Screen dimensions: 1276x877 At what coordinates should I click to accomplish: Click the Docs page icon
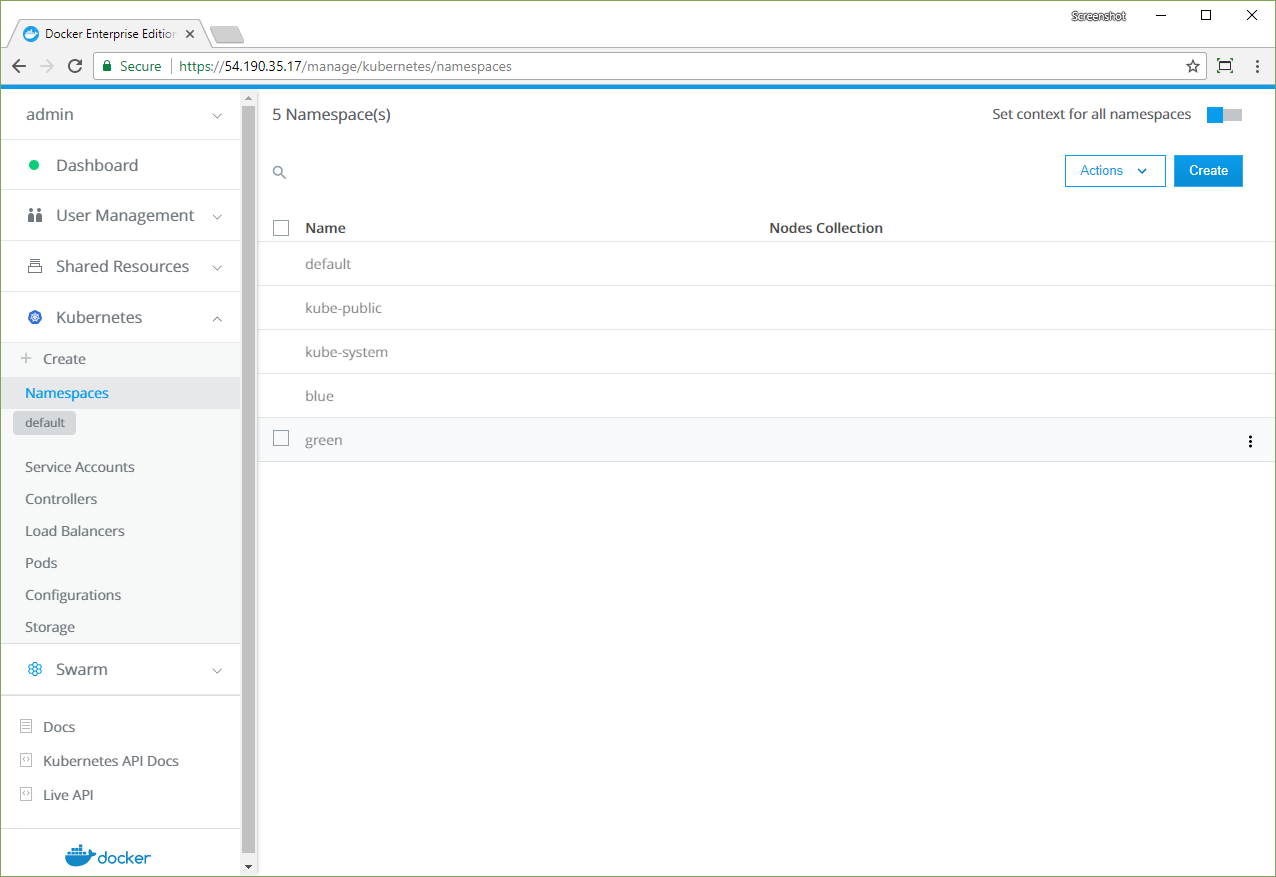(x=26, y=727)
